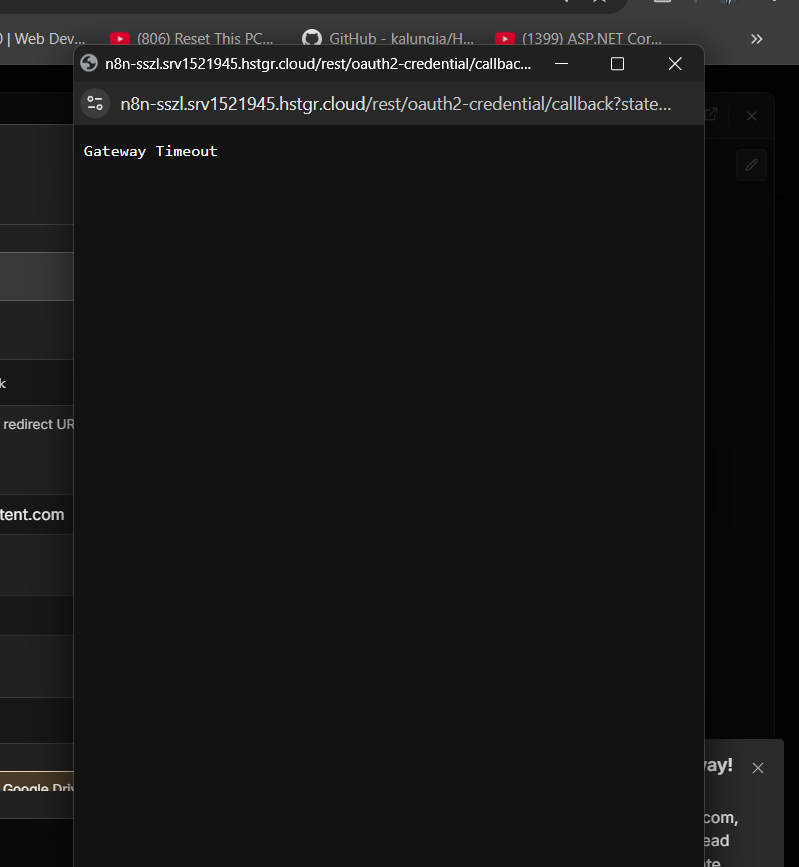Open external link icon in background dialog

(712, 115)
